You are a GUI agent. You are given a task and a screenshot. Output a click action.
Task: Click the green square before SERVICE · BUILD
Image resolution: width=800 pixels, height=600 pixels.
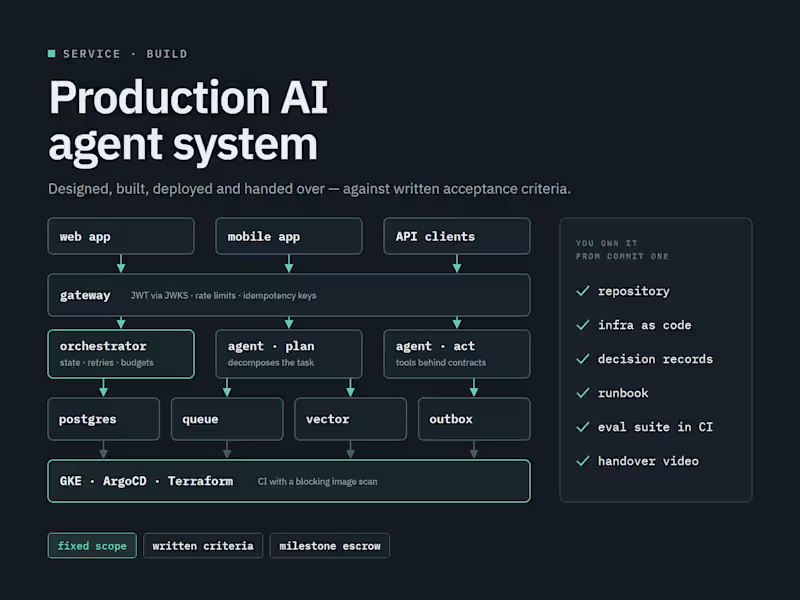pyautogui.click(x=52, y=54)
